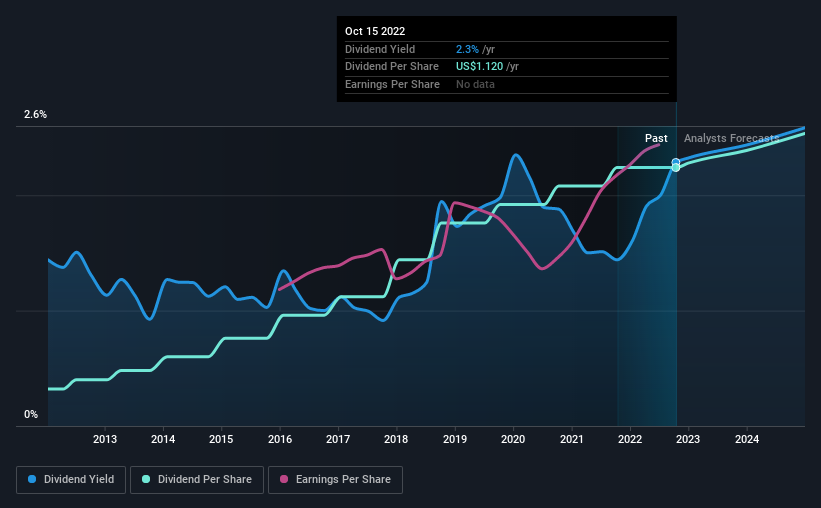Toggle the Earnings Per Share legend button
This screenshot has height=508, width=821.
(335, 479)
